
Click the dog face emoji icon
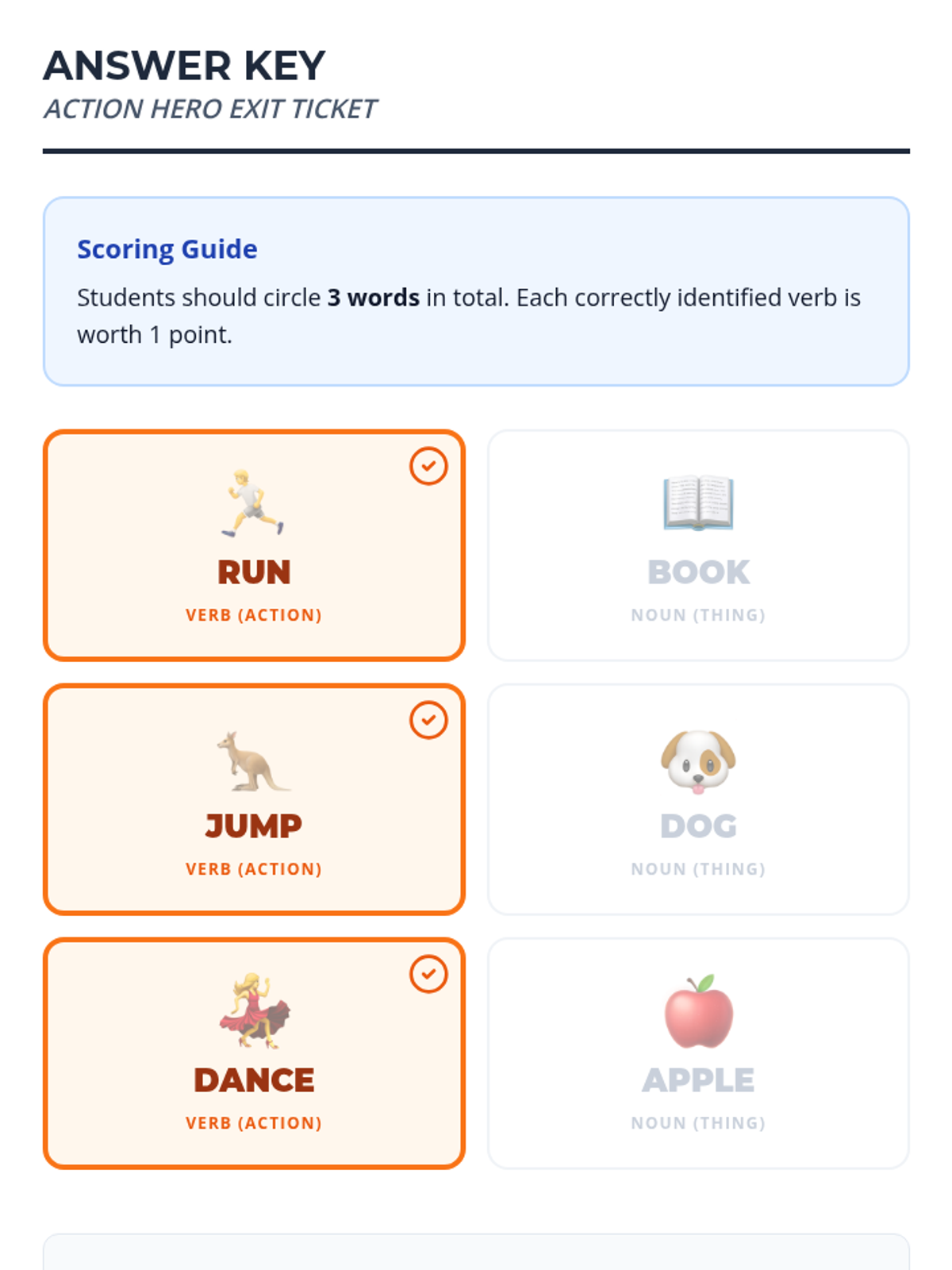(698, 760)
